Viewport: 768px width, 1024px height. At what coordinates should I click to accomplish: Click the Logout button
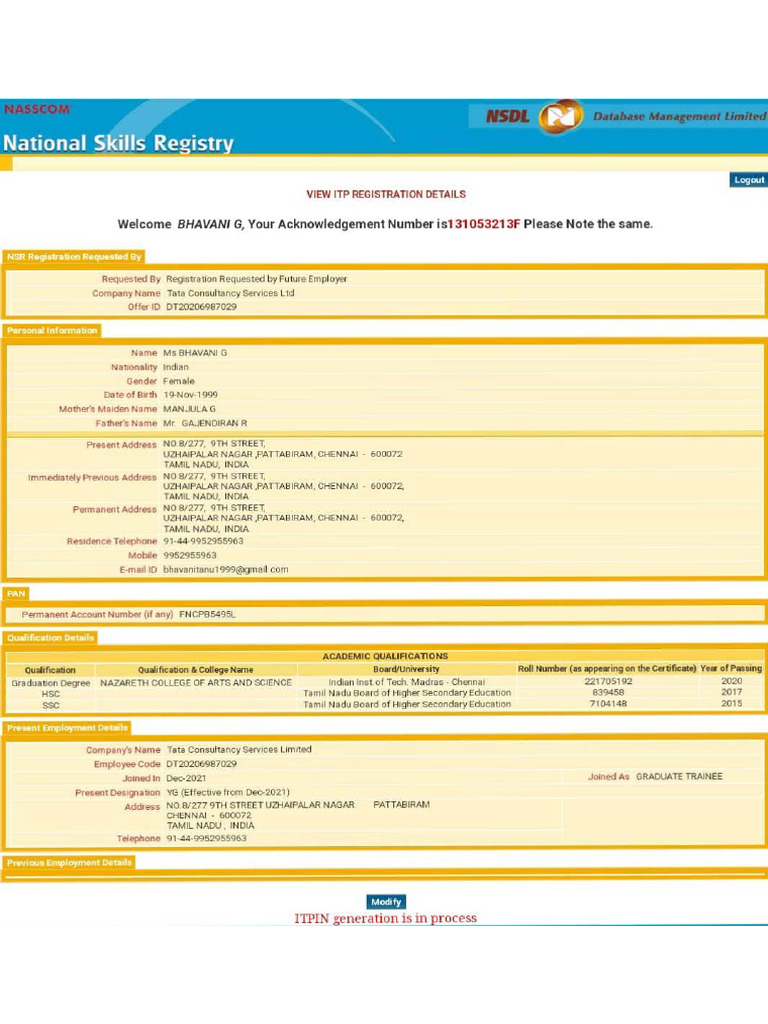[748, 180]
